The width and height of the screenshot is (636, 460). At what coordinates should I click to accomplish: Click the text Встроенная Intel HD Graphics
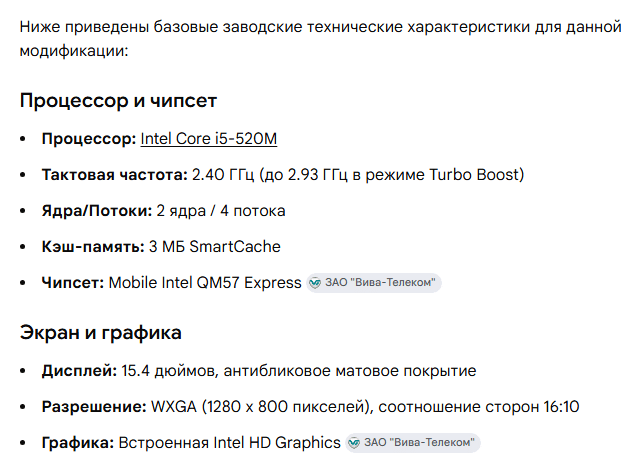(x=230, y=443)
